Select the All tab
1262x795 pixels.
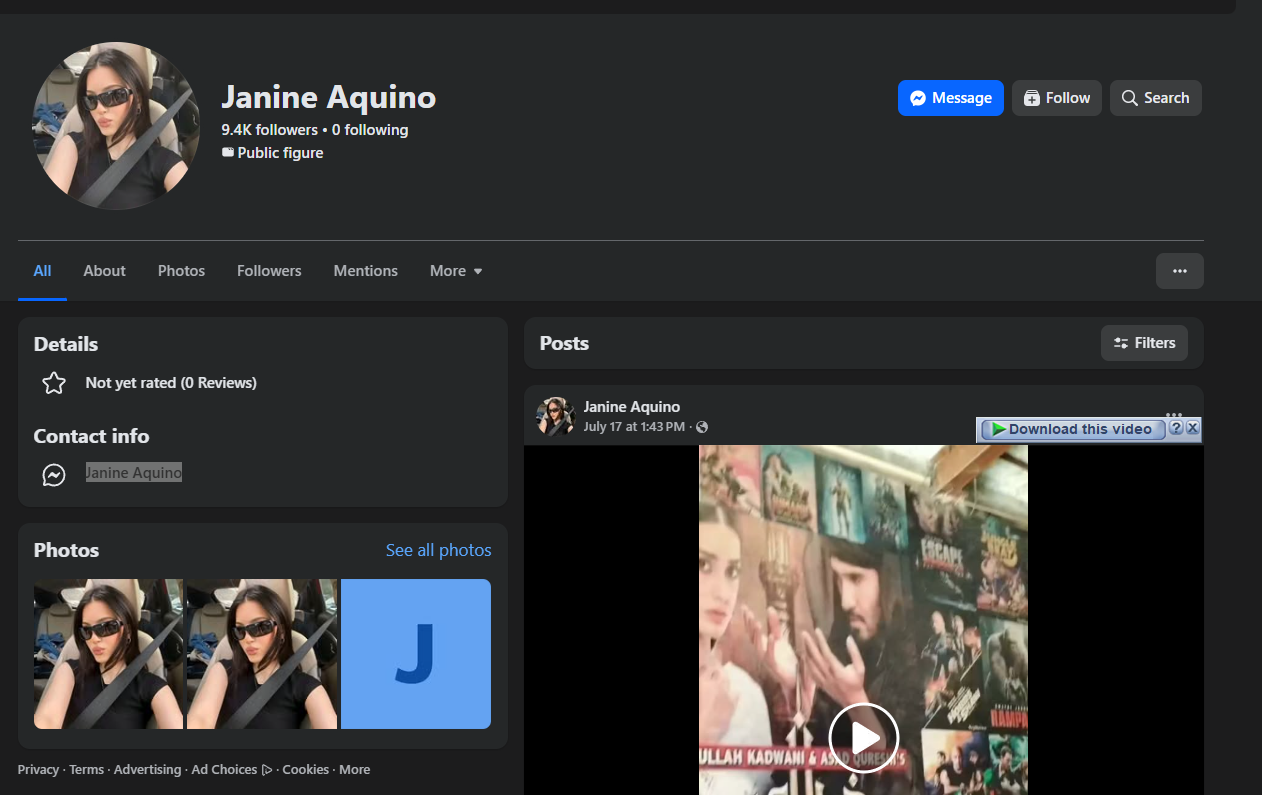coord(42,271)
